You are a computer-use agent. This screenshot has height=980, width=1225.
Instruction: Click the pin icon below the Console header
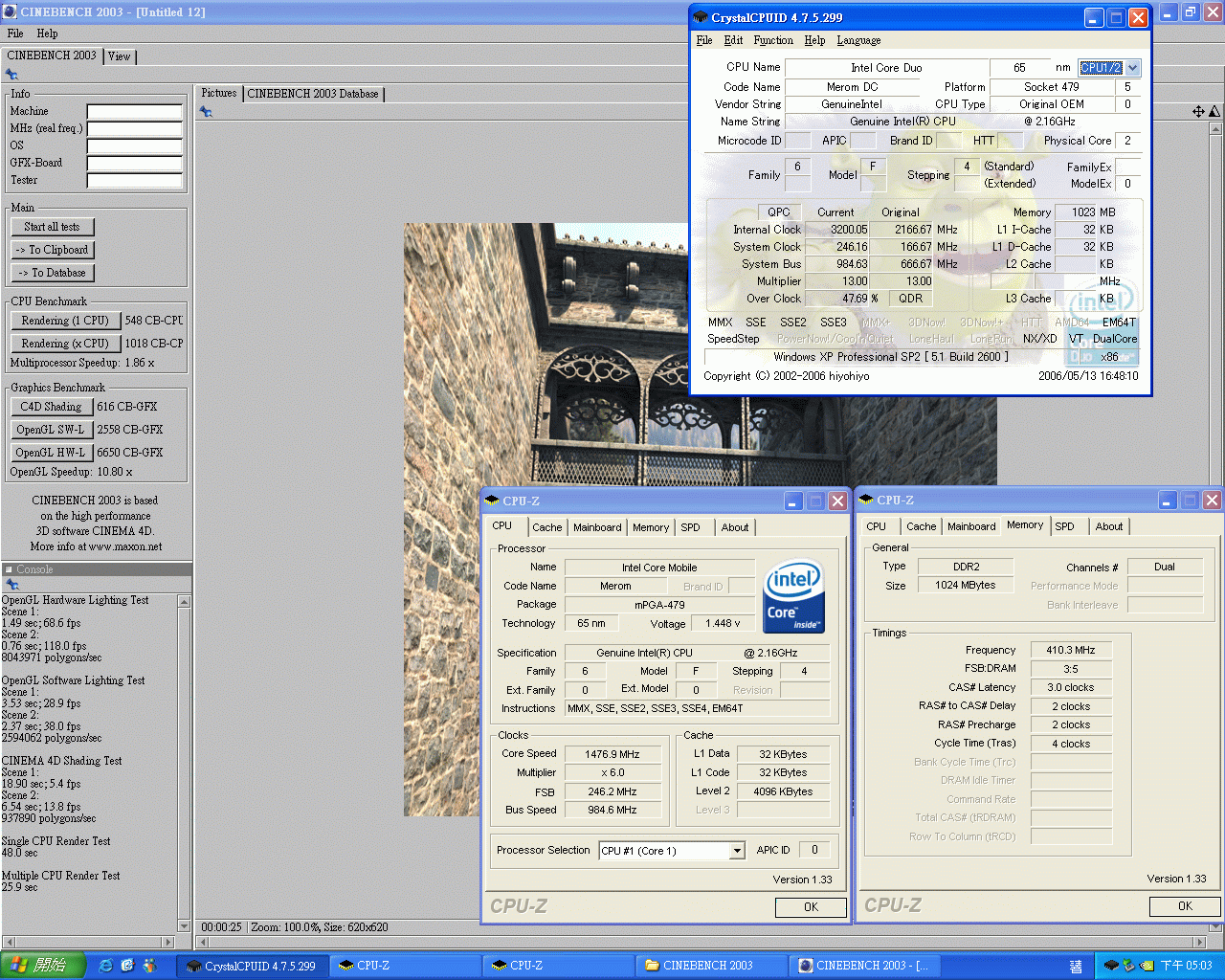coord(11,584)
